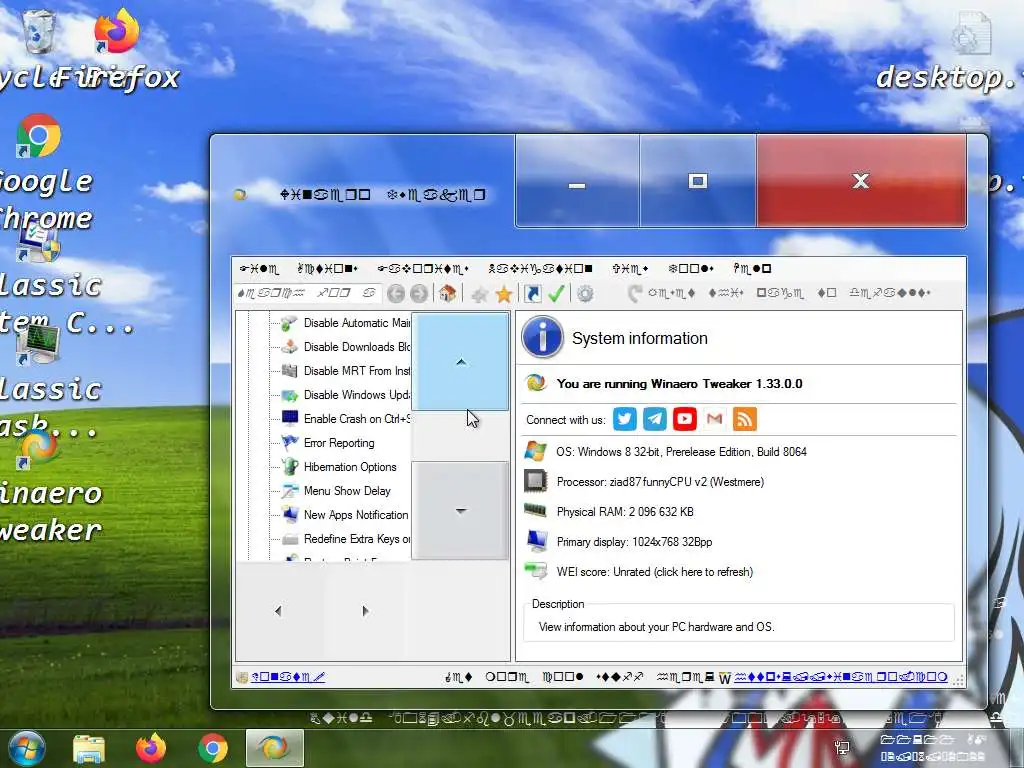The width and height of the screenshot is (1024, 768).
Task: Click the green checkmark toolbar icon
Action: point(556,294)
